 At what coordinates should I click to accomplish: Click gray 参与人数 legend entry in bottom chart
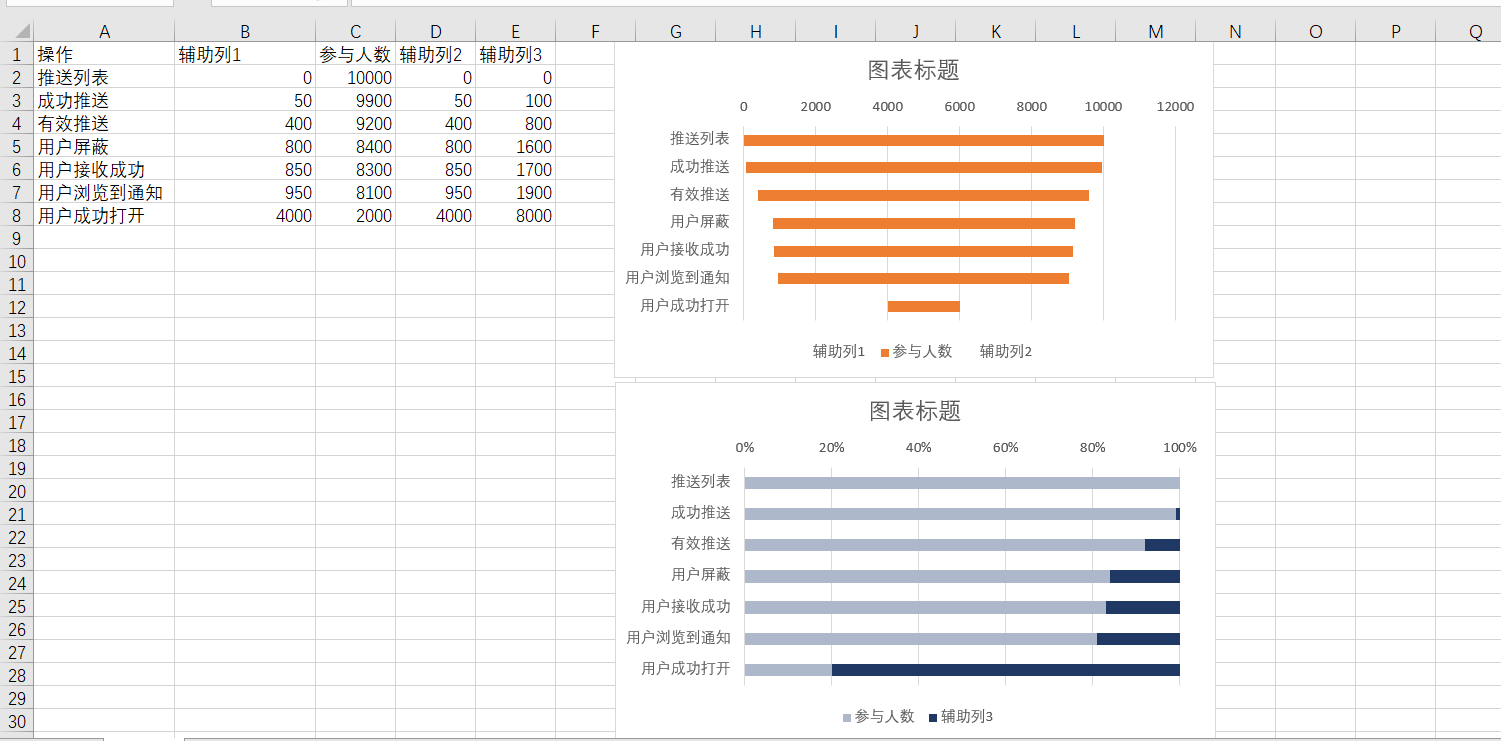point(879,716)
